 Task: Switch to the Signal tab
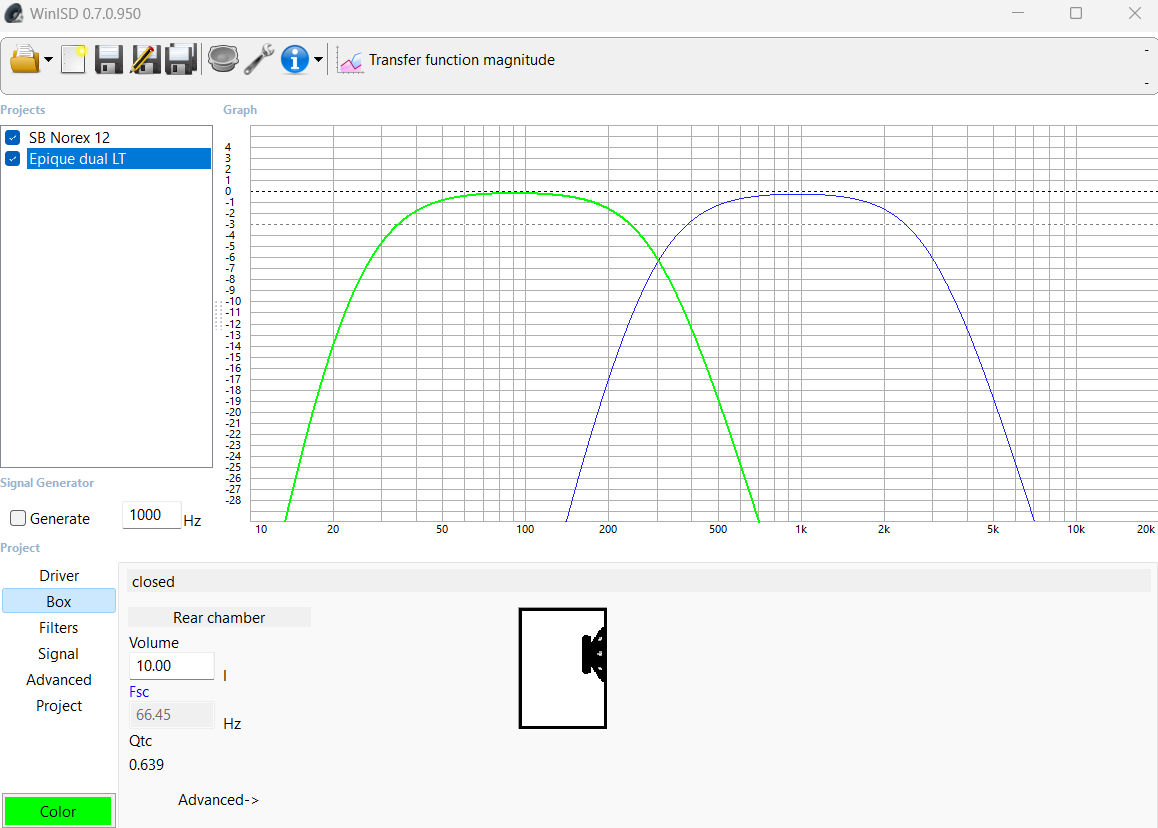[59, 654]
